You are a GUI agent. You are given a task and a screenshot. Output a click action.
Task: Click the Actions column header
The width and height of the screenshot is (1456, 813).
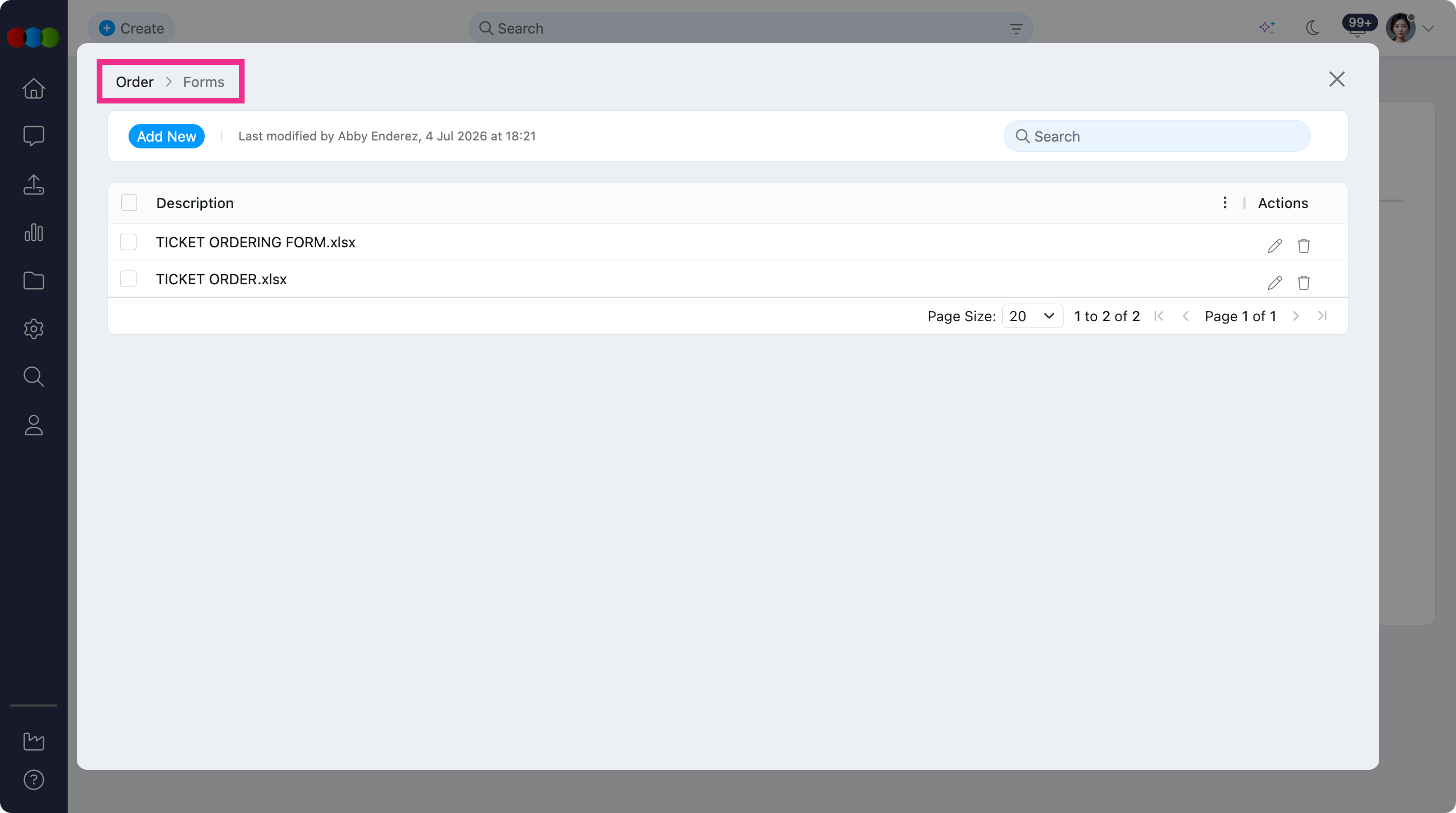coord(1283,203)
